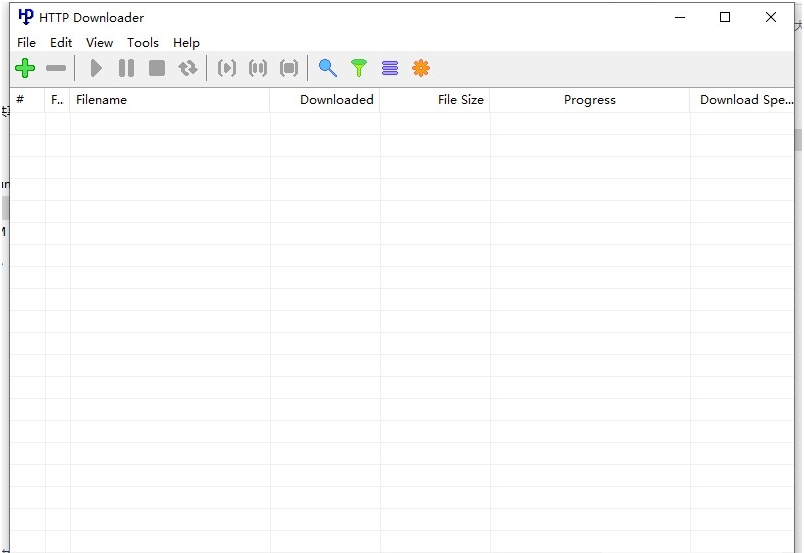Click the Stop All bracketed stop icon
This screenshot has width=804, height=553.
click(x=289, y=68)
